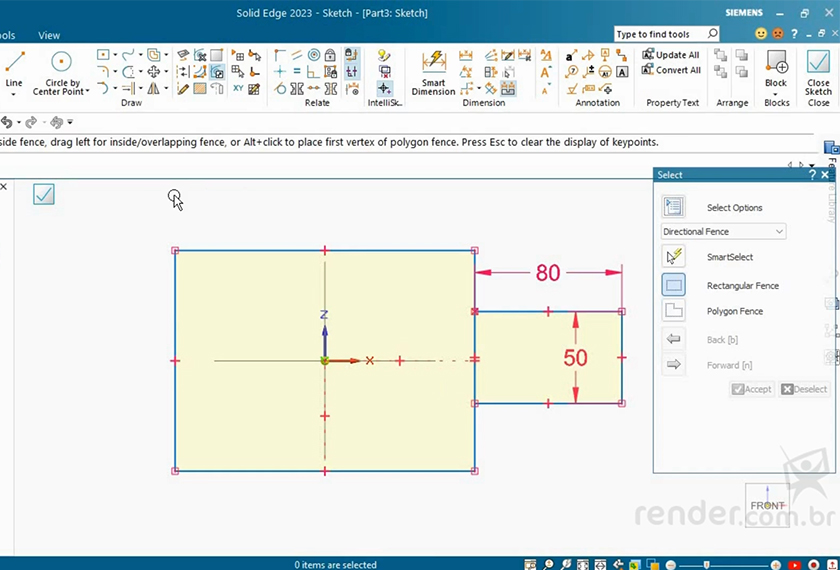Click the Smart Dimension tool
The image size is (840, 570).
[433, 66]
